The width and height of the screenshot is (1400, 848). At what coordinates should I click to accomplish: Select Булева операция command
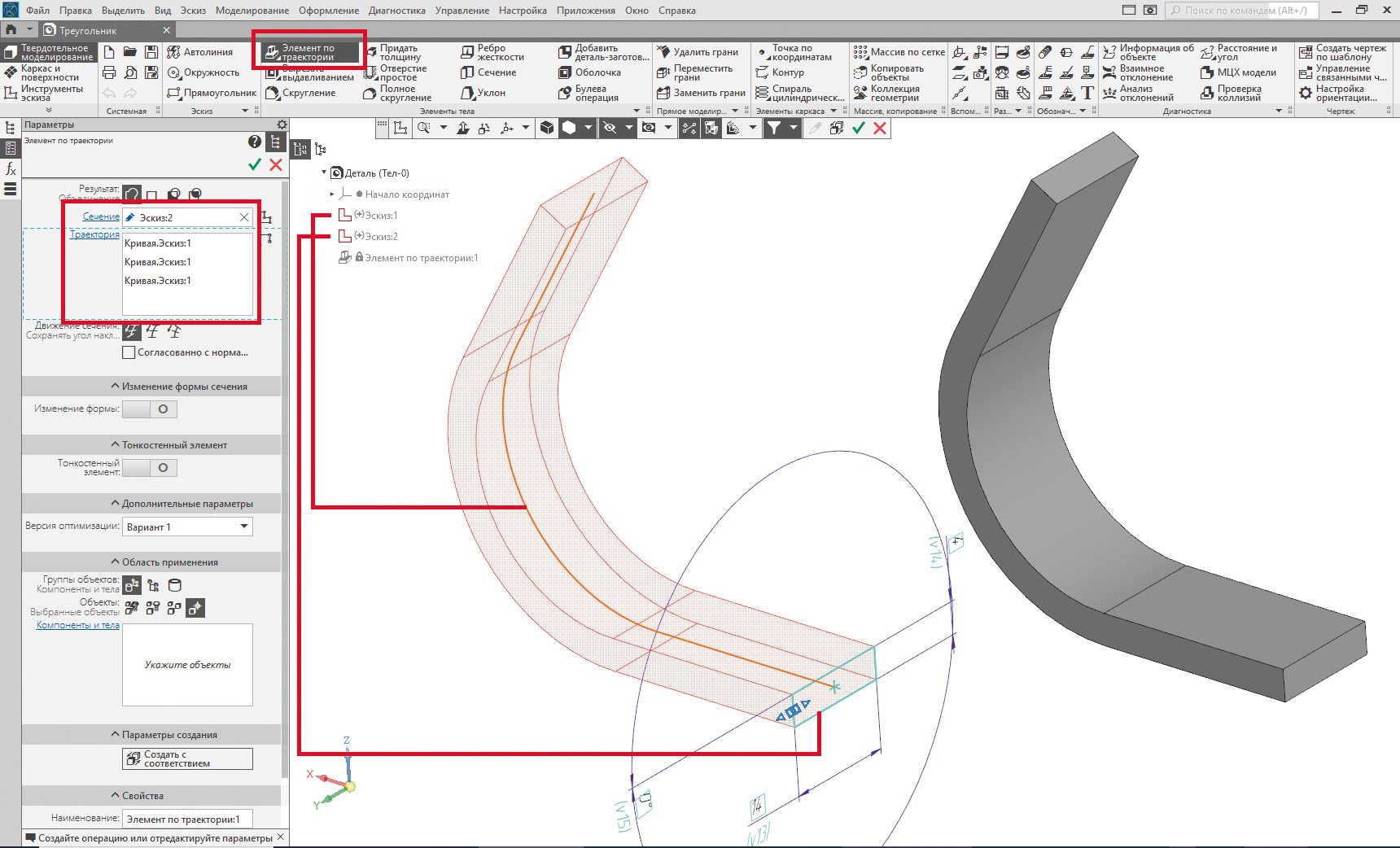click(588, 93)
